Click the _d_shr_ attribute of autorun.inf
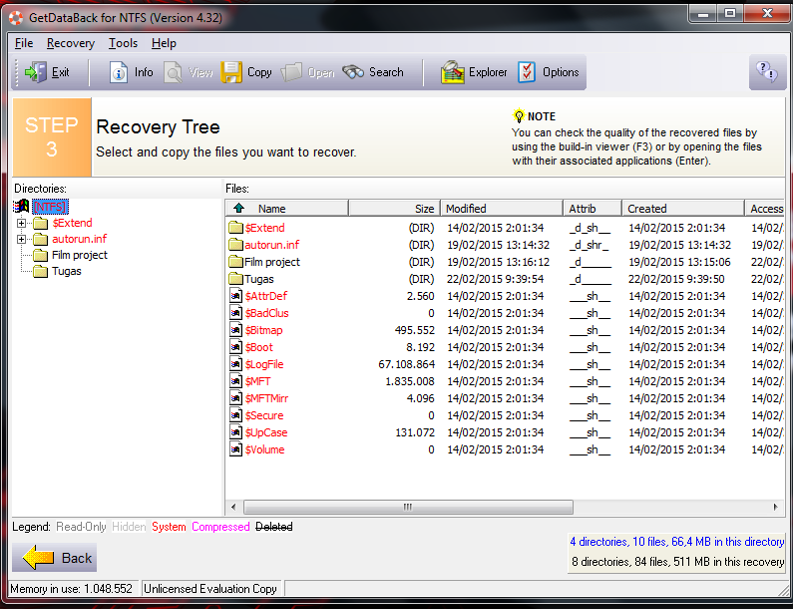Image resolution: width=793 pixels, height=609 pixels. point(589,245)
